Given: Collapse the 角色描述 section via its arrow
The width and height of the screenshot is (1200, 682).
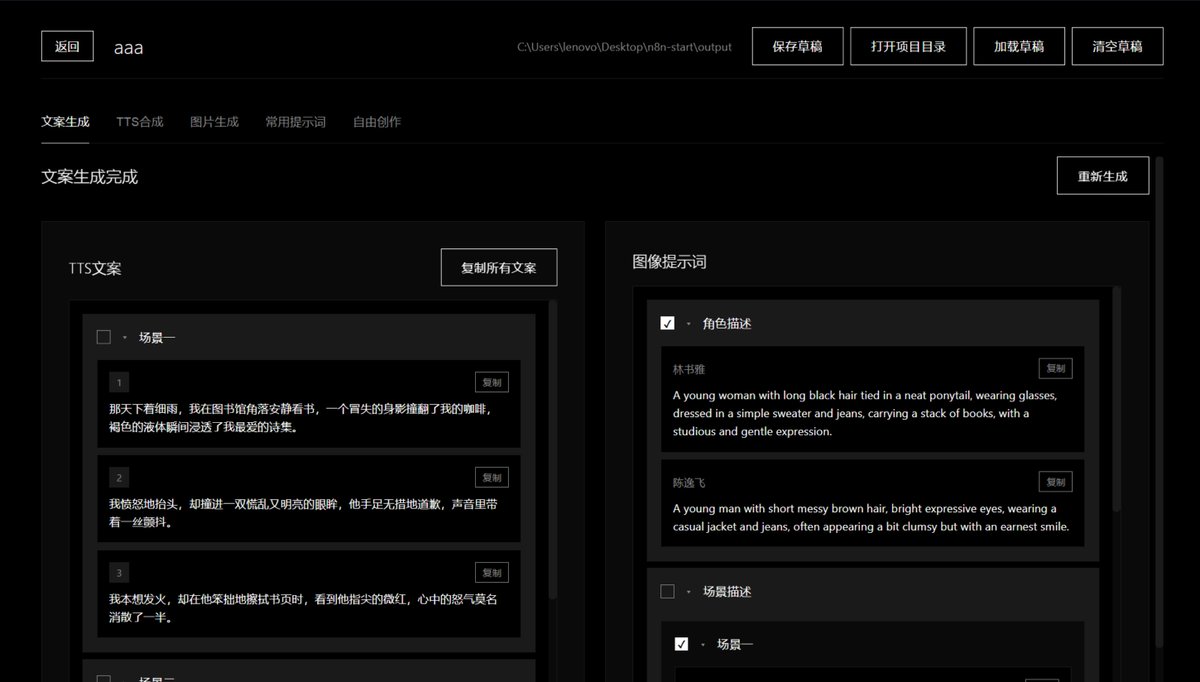Looking at the screenshot, I should (x=687, y=323).
